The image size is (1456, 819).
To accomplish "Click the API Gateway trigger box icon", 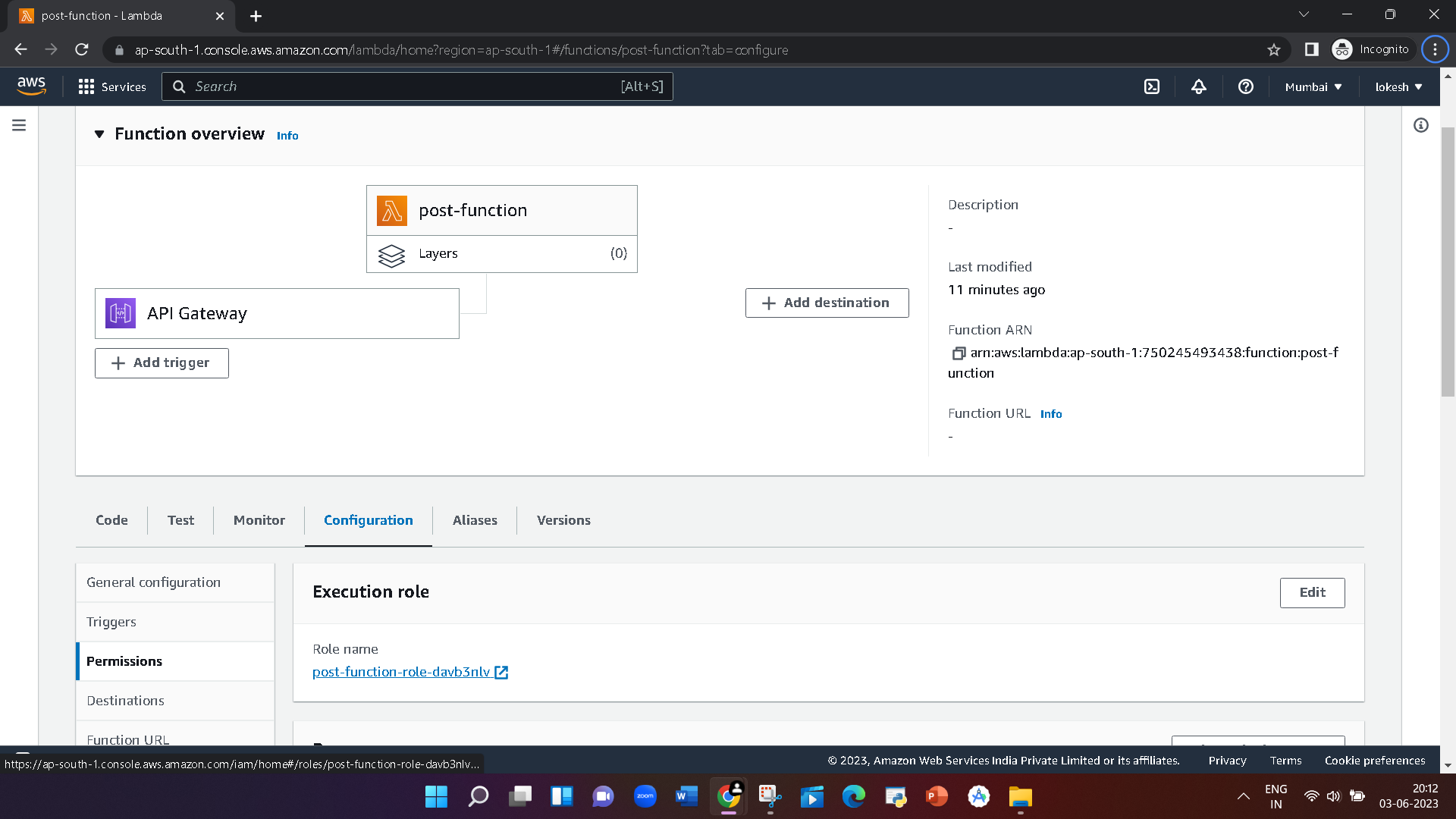I will coord(121,312).
